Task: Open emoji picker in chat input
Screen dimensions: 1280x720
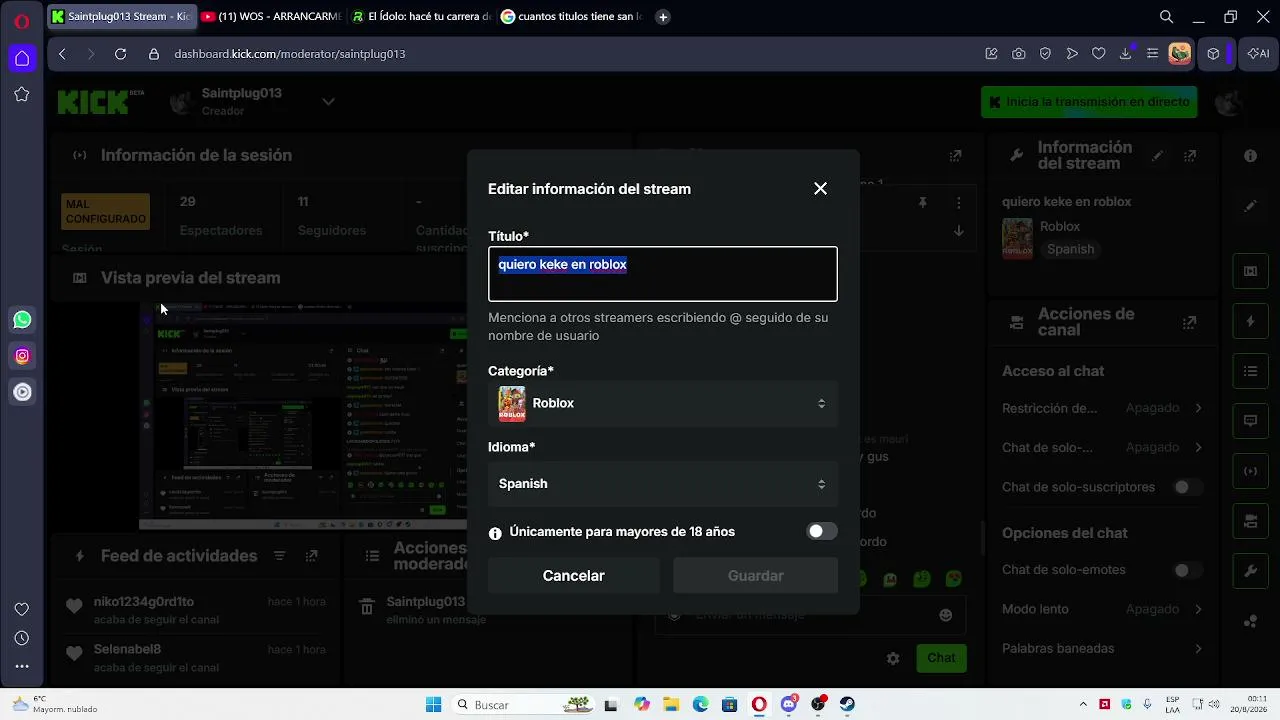Action: (945, 615)
